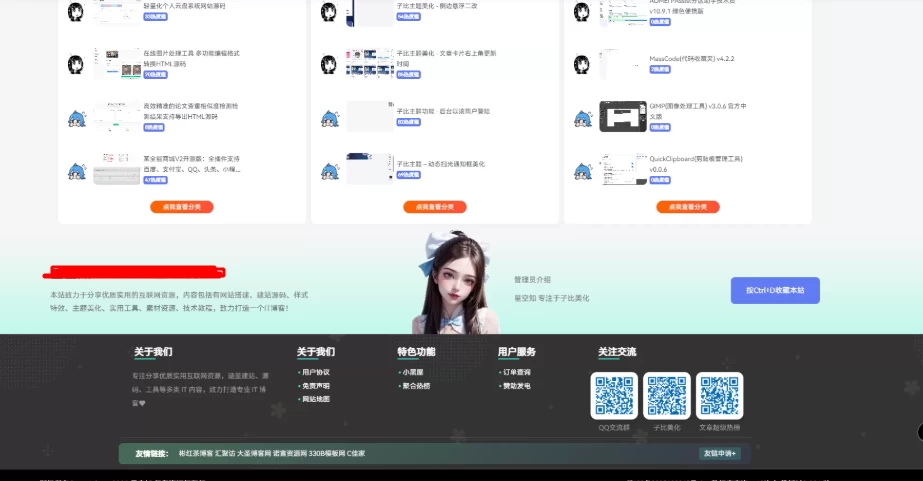Open MassCode(代码收藏夹) v4.2.2 title
Viewport: 923px width, 481px height.
[x=692, y=59]
